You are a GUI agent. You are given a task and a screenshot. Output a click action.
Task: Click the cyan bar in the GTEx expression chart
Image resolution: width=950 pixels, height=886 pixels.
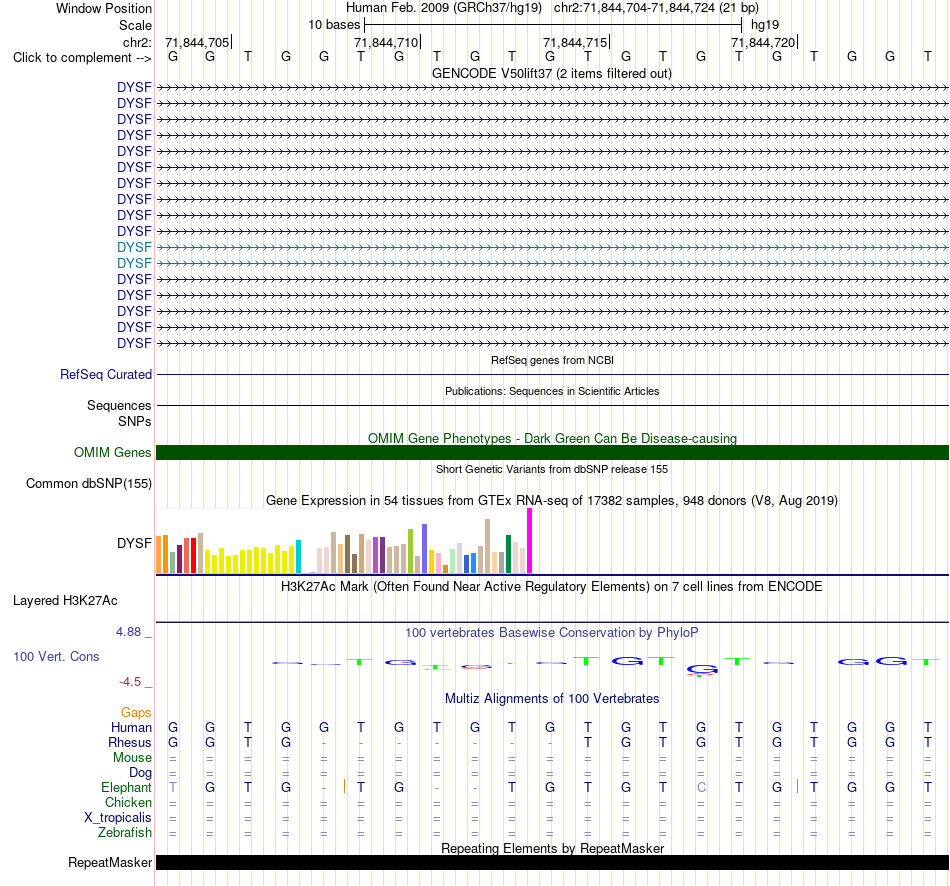(x=298, y=556)
